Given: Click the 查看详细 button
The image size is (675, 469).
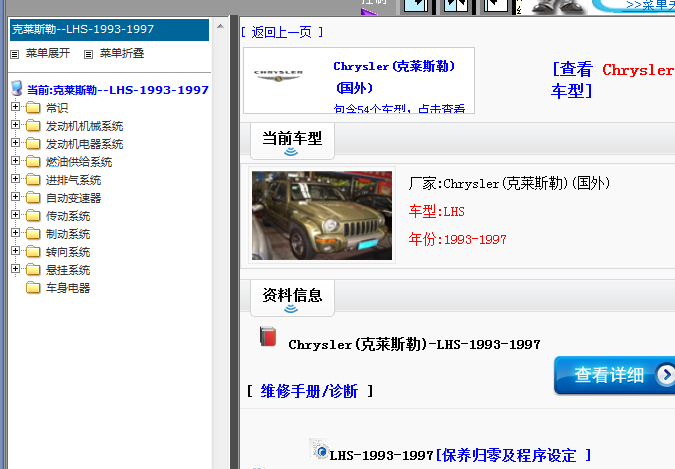Looking at the screenshot, I should tap(614, 375).
